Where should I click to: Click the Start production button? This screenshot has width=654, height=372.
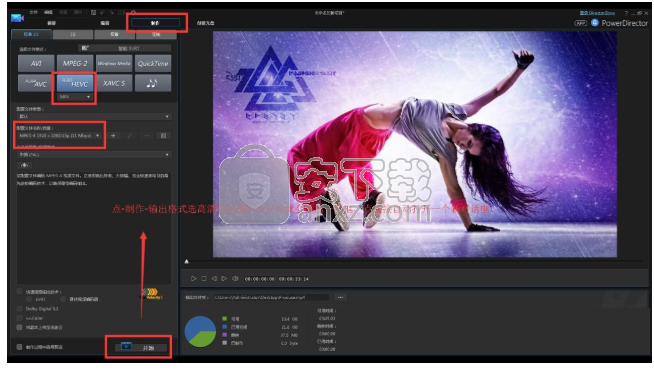click(x=141, y=347)
